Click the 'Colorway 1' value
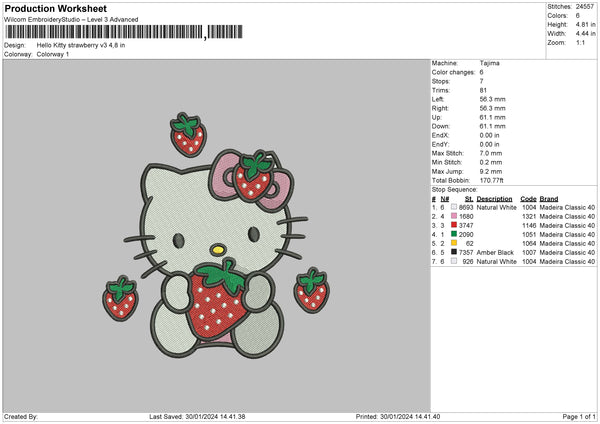This screenshot has width=600, height=424. coord(53,54)
